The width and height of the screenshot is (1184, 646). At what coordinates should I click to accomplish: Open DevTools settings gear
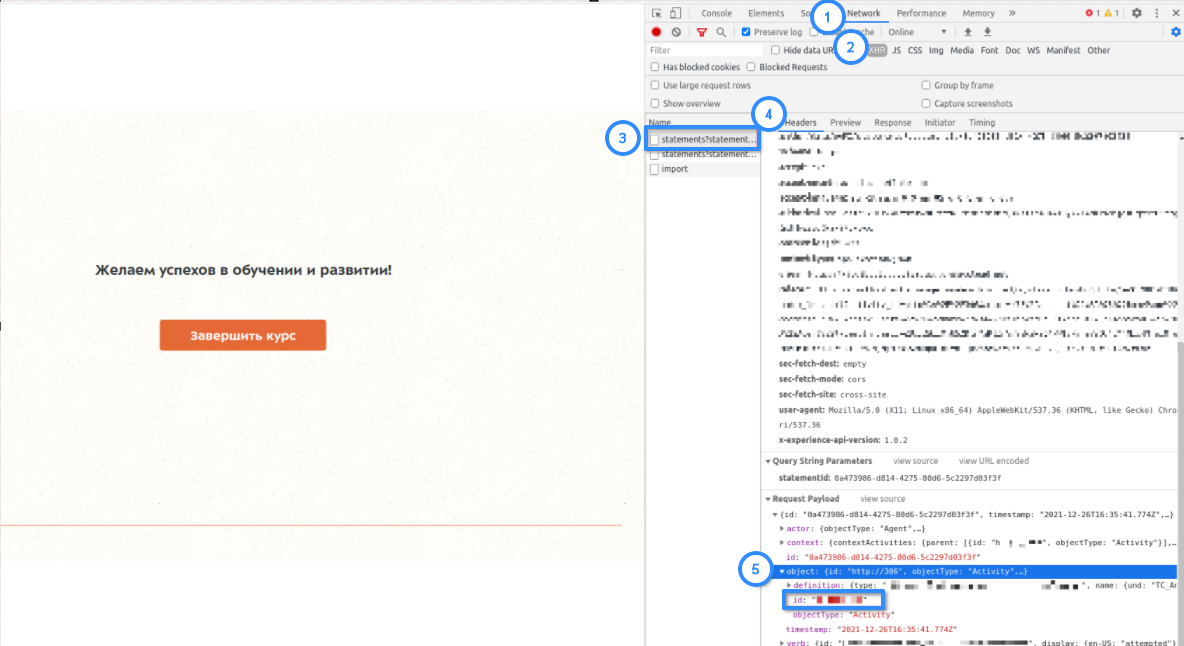point(1136,13)
